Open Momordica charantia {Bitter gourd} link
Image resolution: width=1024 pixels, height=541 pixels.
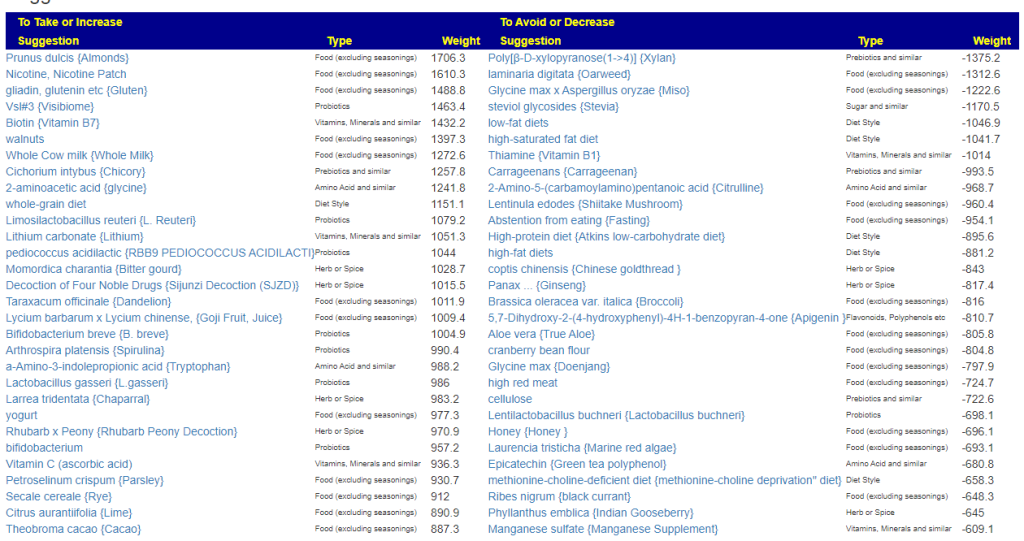coord(93,269)
